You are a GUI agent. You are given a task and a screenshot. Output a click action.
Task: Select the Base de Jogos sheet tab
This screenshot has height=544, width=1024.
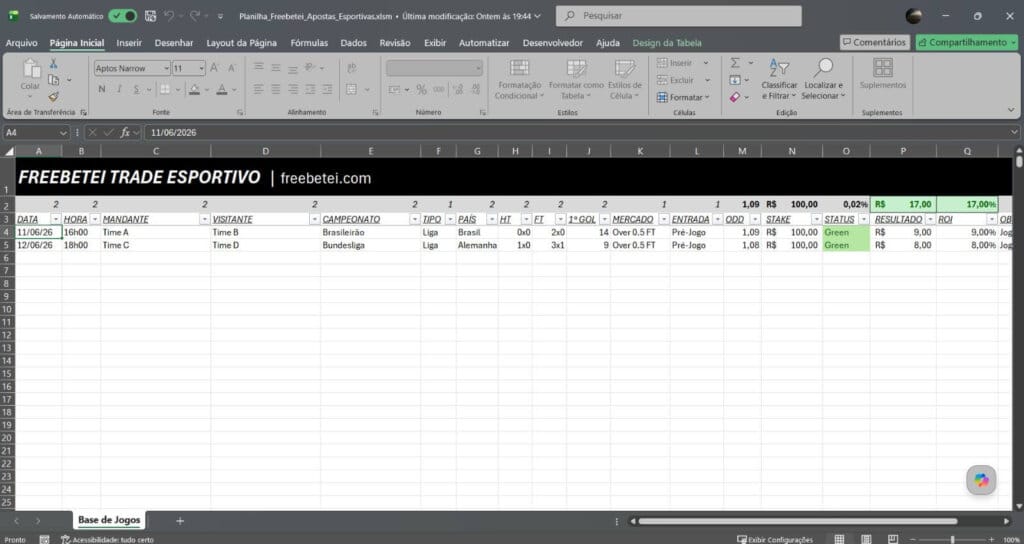click(109, 520)
